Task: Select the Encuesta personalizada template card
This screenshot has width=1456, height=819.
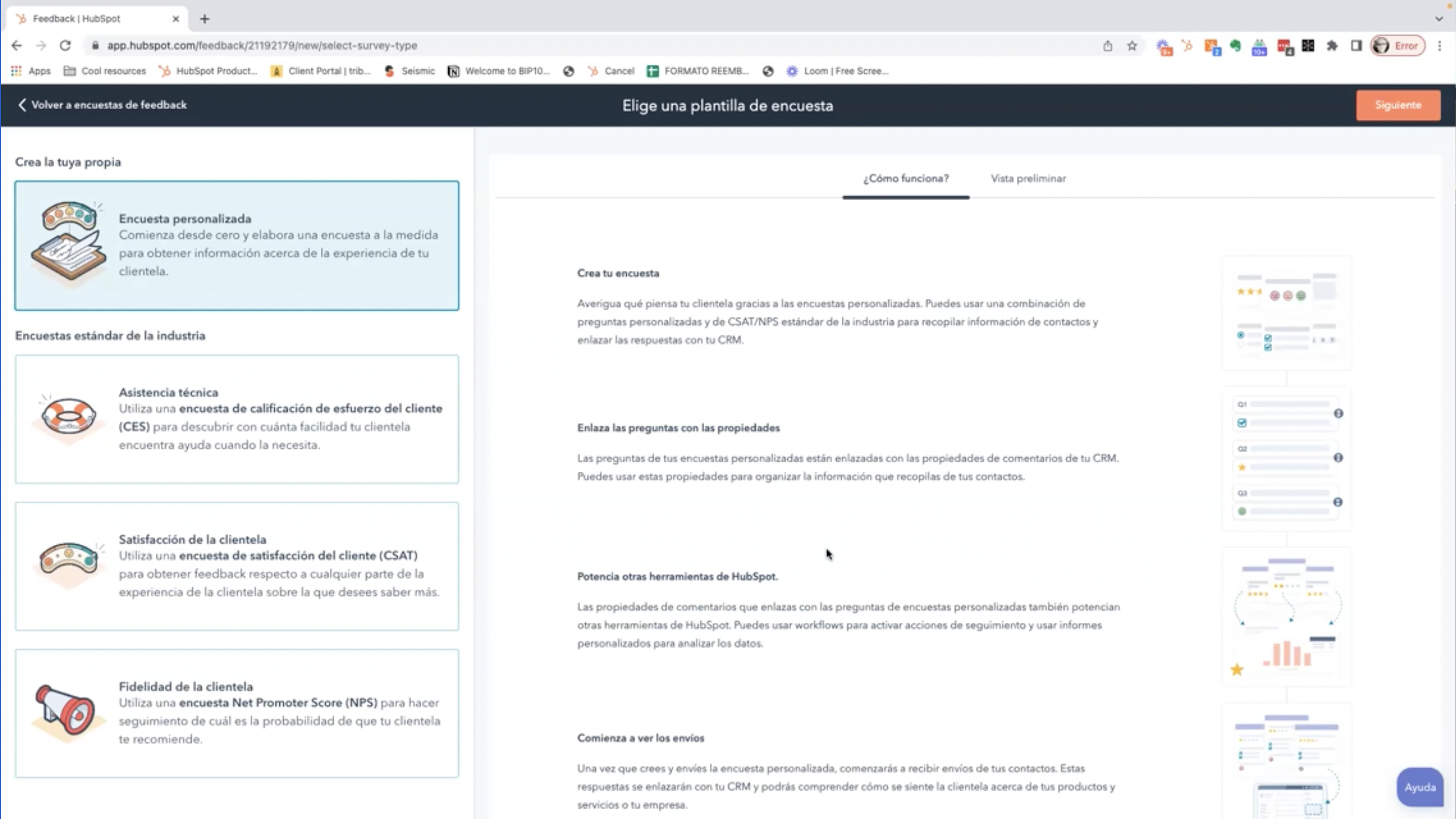Action: tap(237, 246)
